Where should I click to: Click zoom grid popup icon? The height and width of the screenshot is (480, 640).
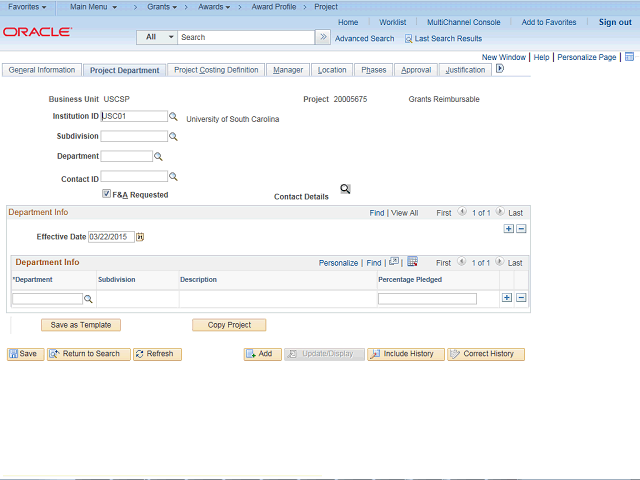[394, 262]
